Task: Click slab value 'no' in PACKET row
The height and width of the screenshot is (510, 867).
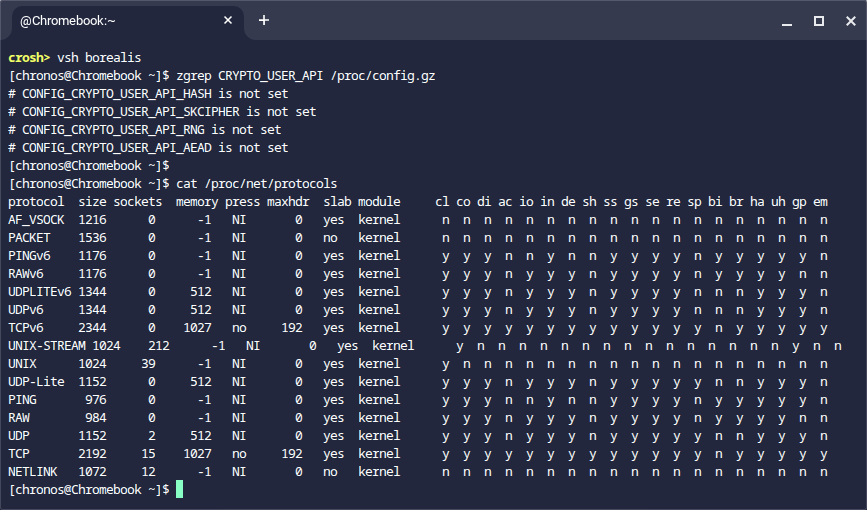Action: tap(330, 238)
